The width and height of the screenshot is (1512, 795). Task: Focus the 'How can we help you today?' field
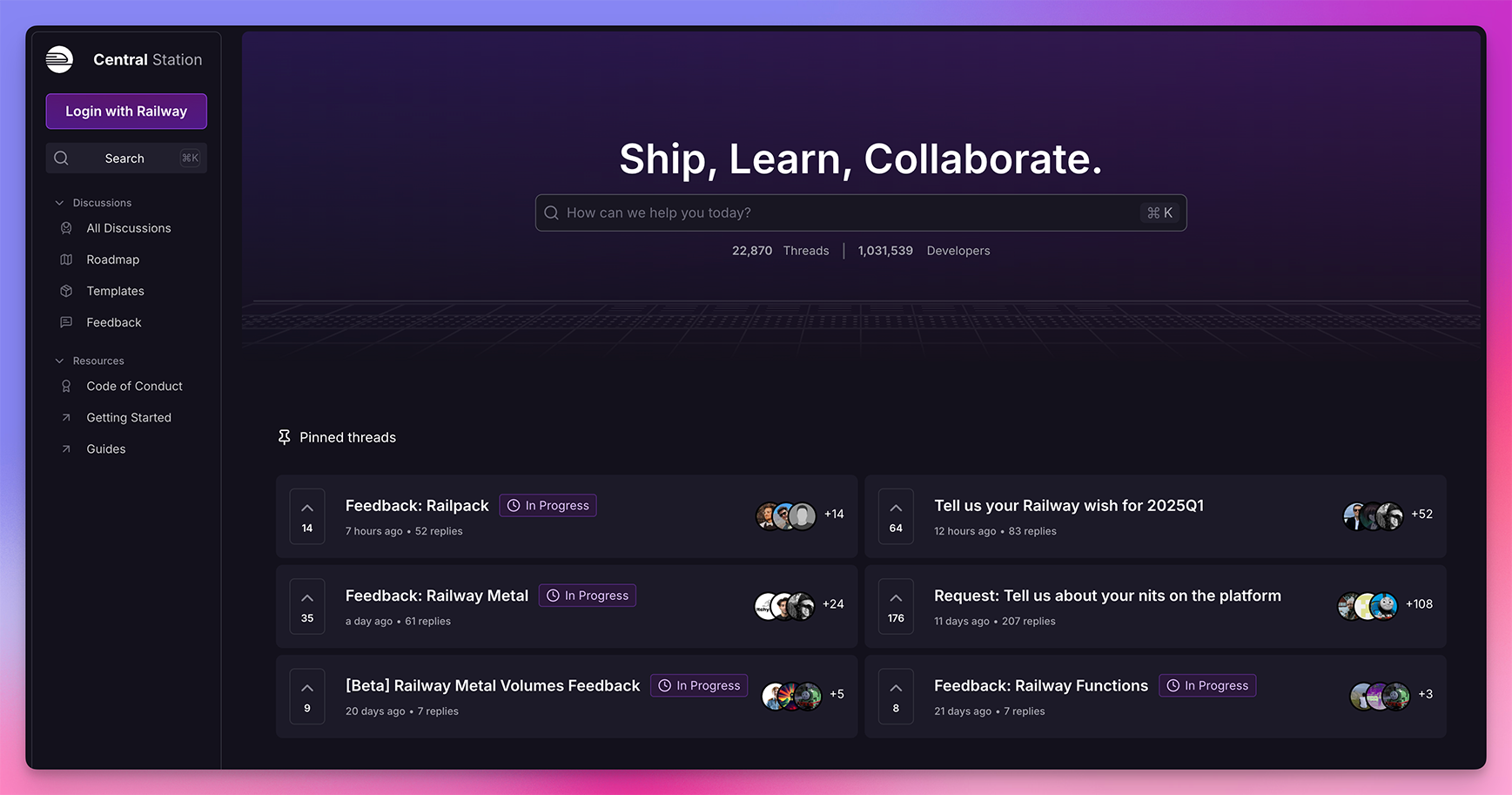point(861,212)
